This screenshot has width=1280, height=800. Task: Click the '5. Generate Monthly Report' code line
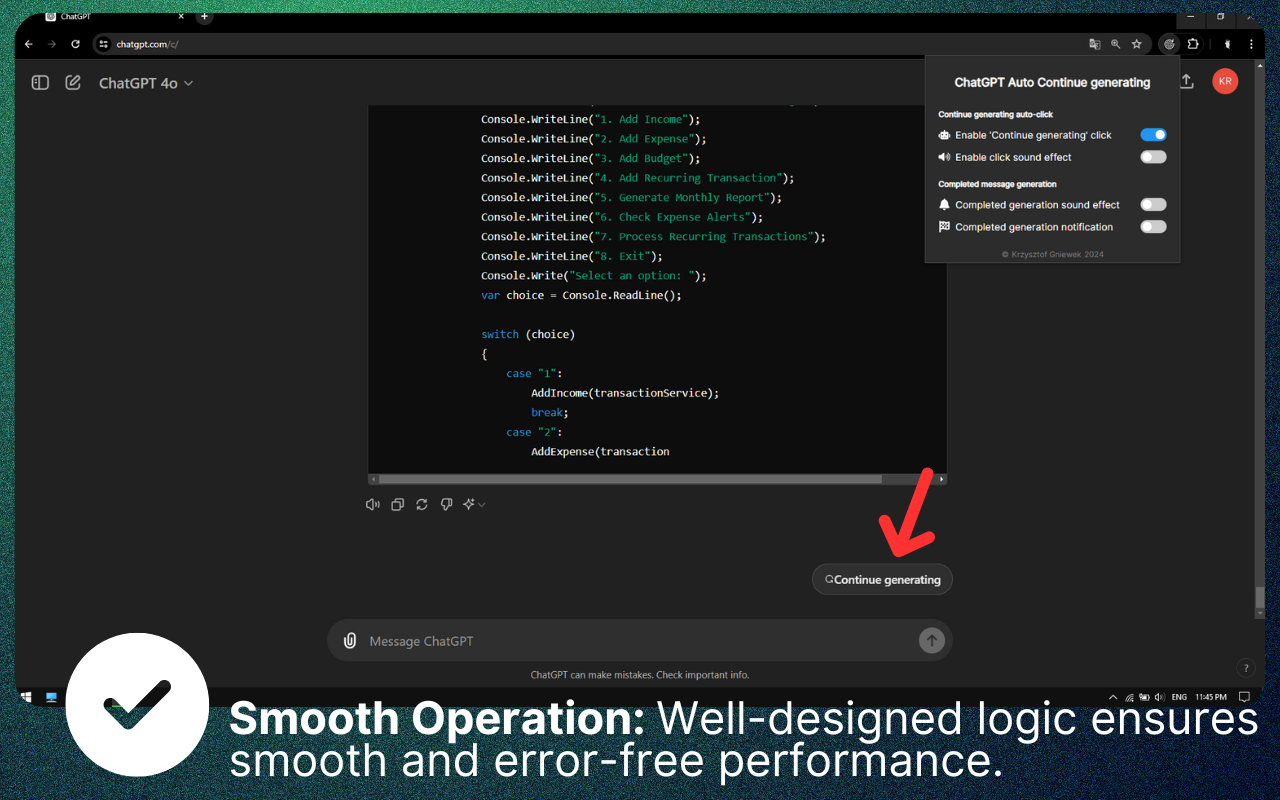(x=631, y=197)
